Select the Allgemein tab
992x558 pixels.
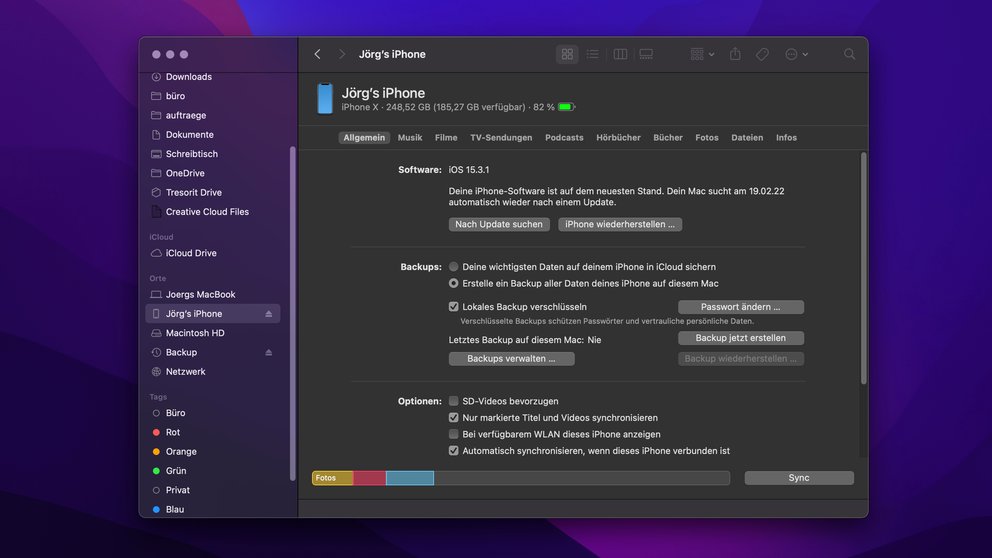[364, 137]
